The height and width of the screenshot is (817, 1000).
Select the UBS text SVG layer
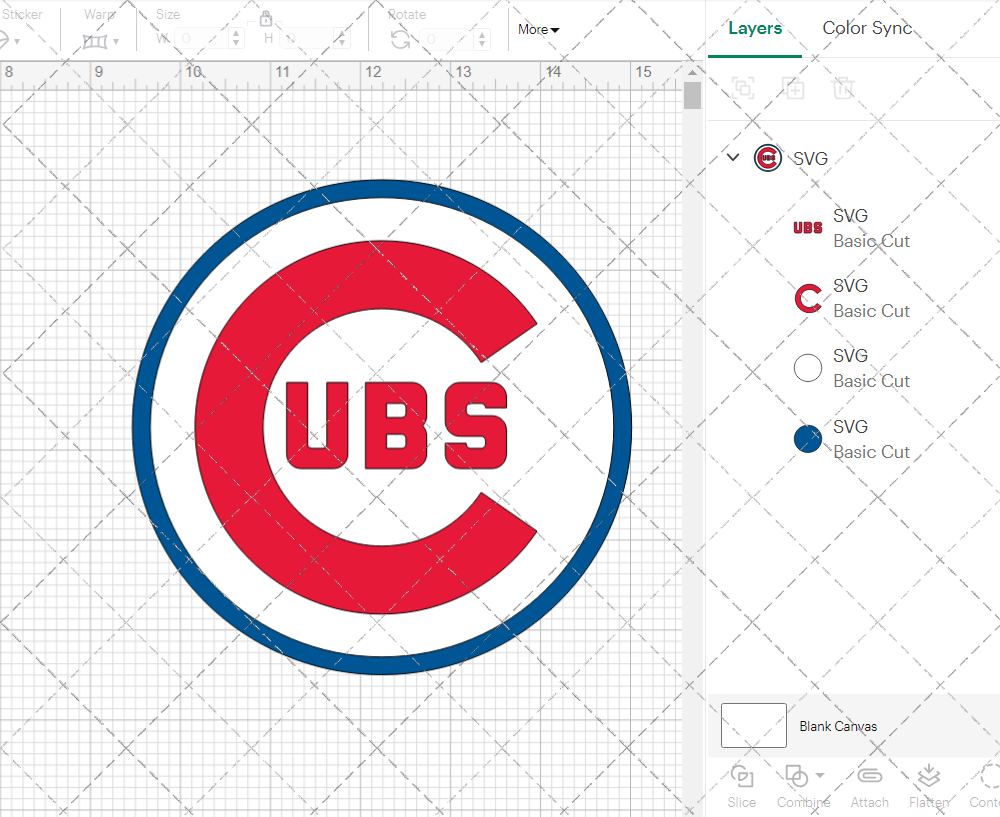click(853, 228)
